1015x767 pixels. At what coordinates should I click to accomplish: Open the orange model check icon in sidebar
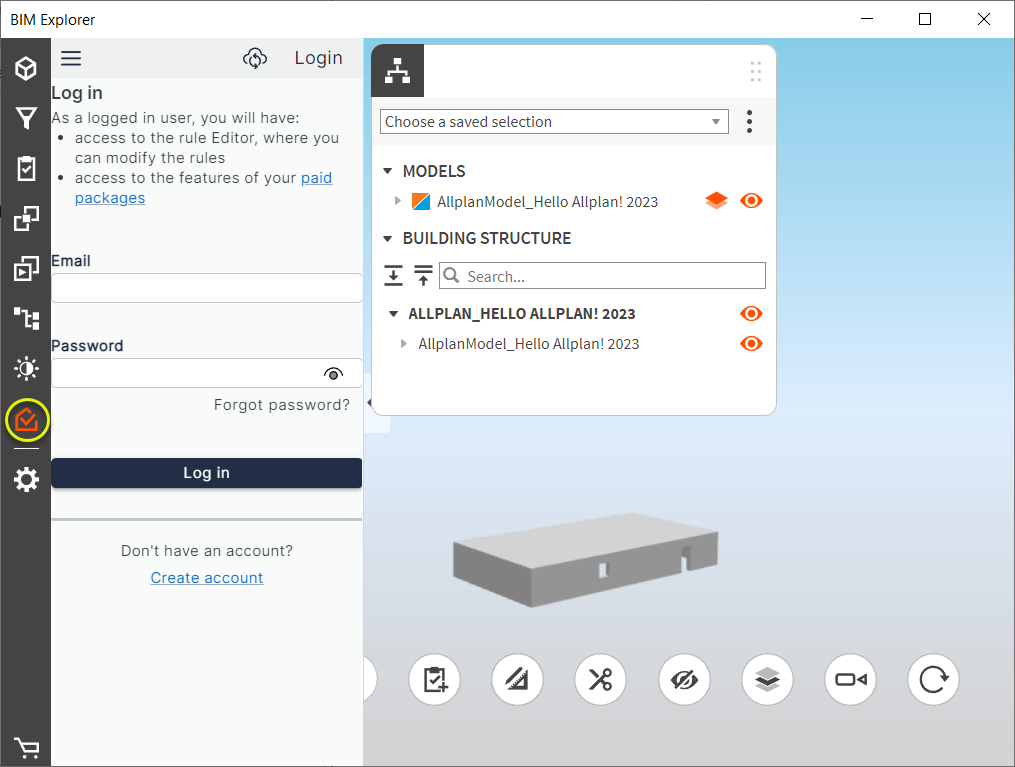27,421
